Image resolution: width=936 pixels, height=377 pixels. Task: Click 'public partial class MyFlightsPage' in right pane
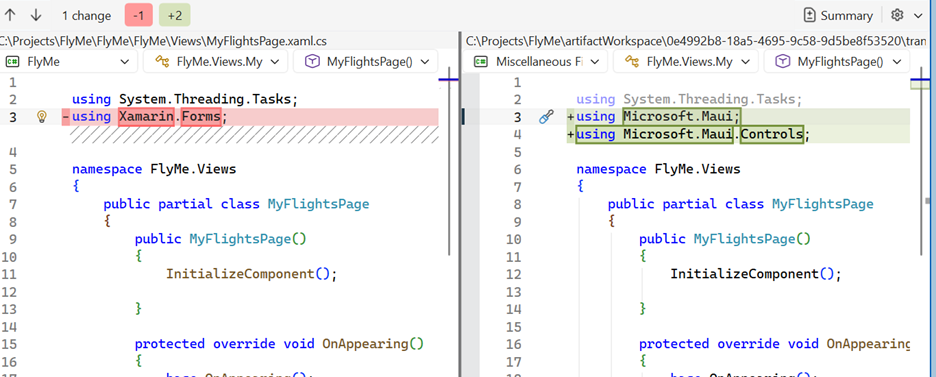coord(741,204)
